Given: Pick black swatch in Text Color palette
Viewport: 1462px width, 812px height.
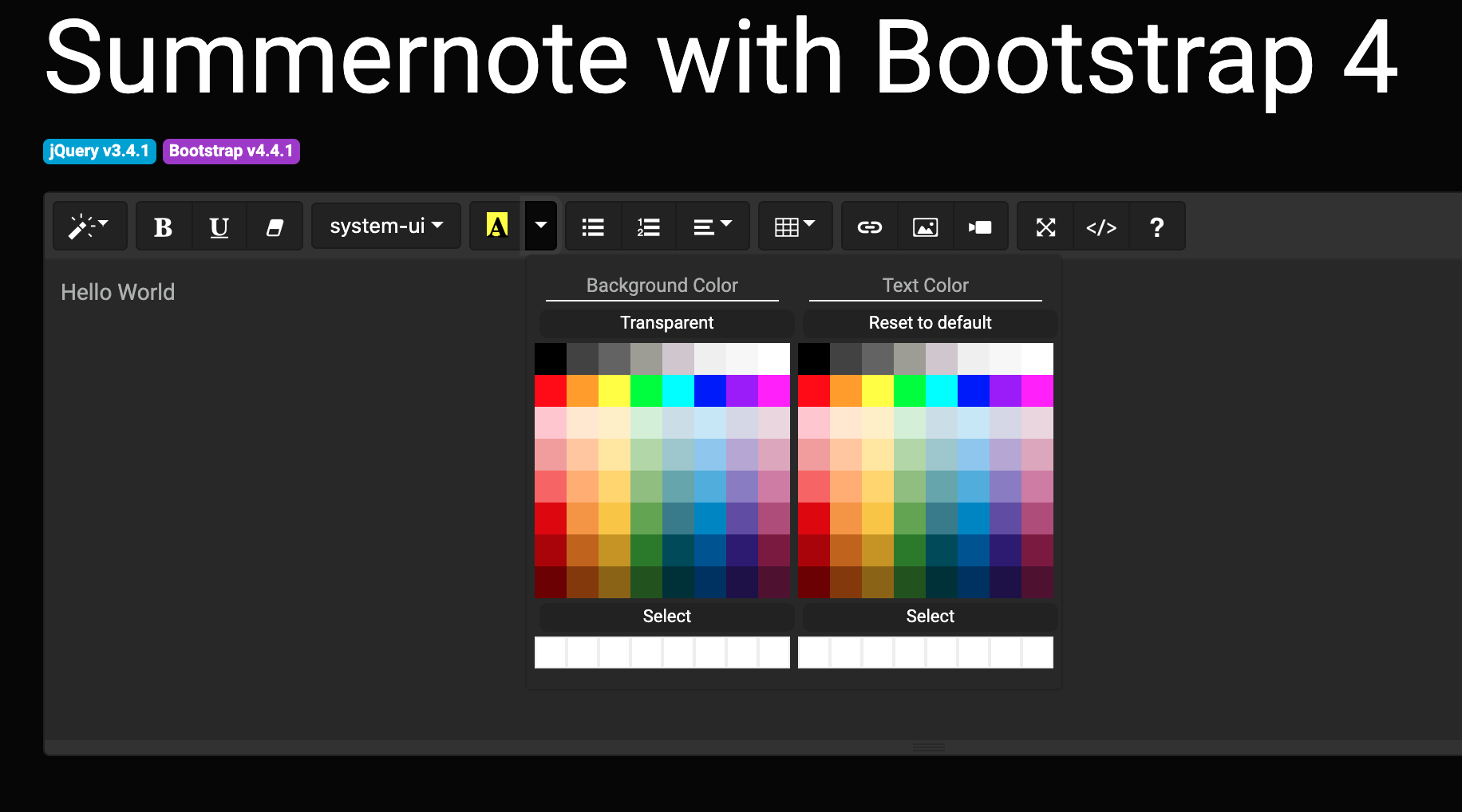Looking at the screenshot, I should [814, 359].
